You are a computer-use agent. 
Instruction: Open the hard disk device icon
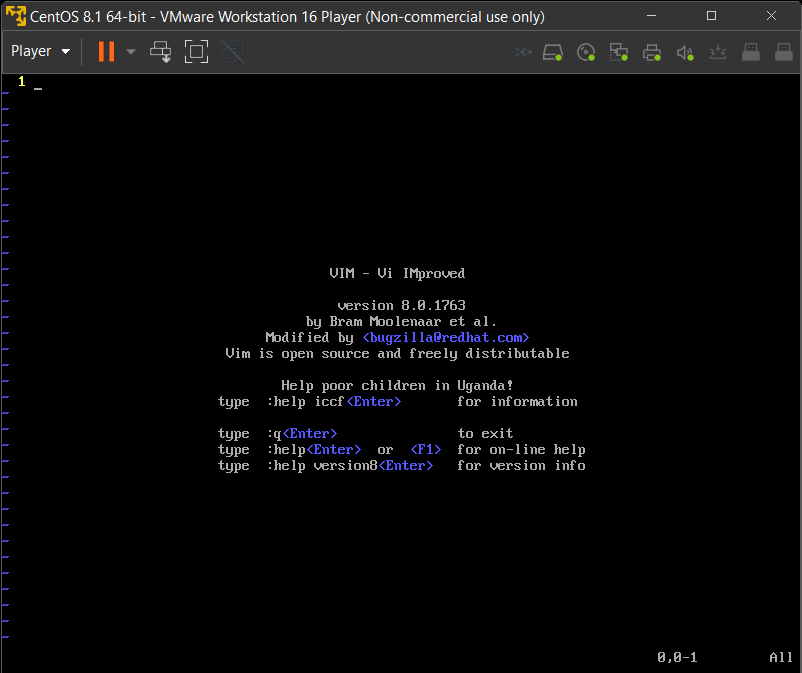(553, 52)
